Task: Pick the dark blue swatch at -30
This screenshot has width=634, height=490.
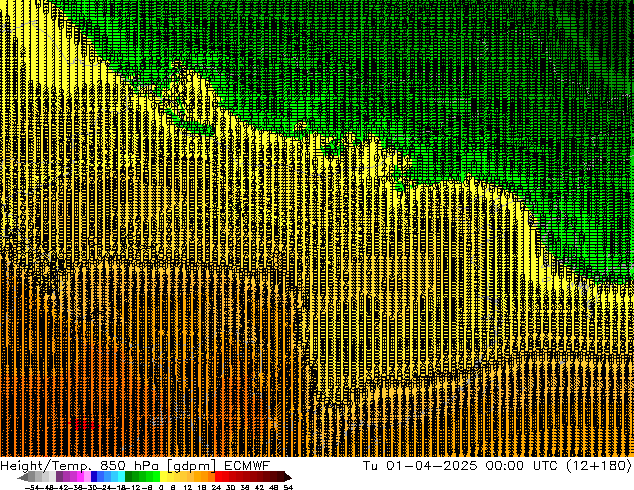Action: pyautogui.click(x=94, y=476)
